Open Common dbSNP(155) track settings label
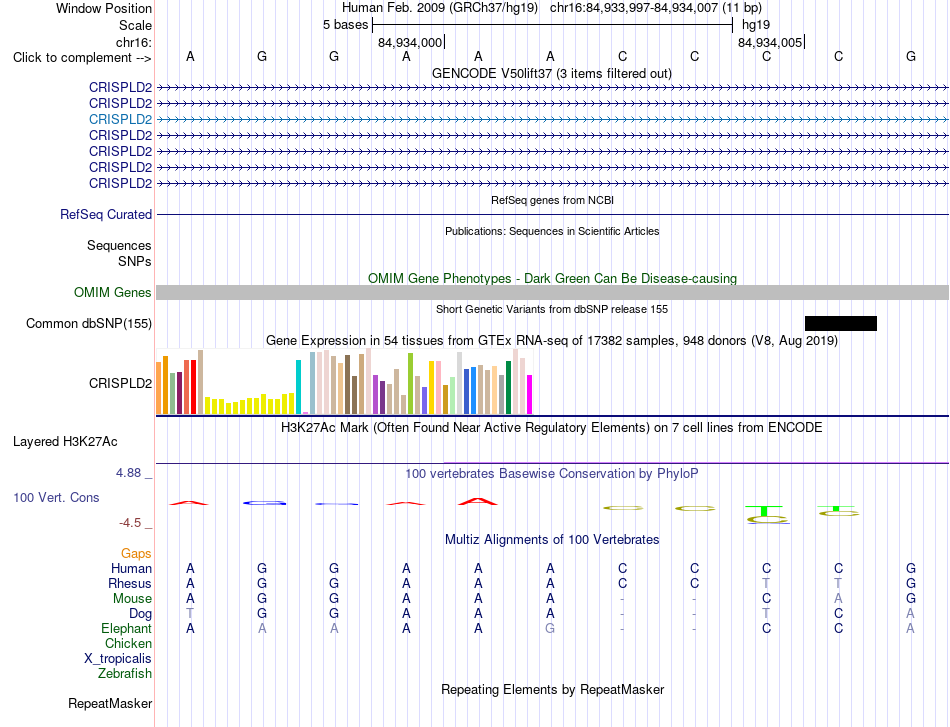Image resolution: width=950 pixels, height=727 pixels. pos(88,324)
